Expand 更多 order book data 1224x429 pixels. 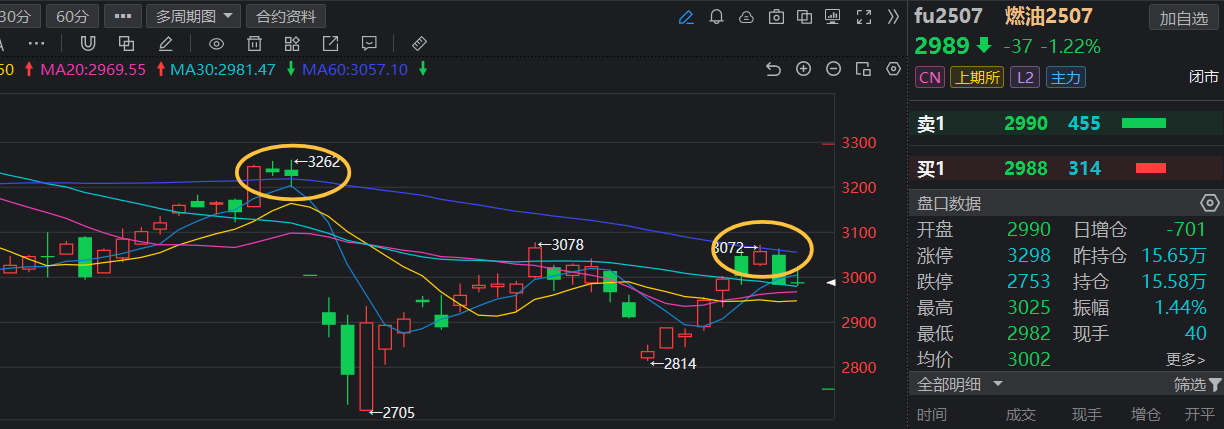tap(1185, 359)
